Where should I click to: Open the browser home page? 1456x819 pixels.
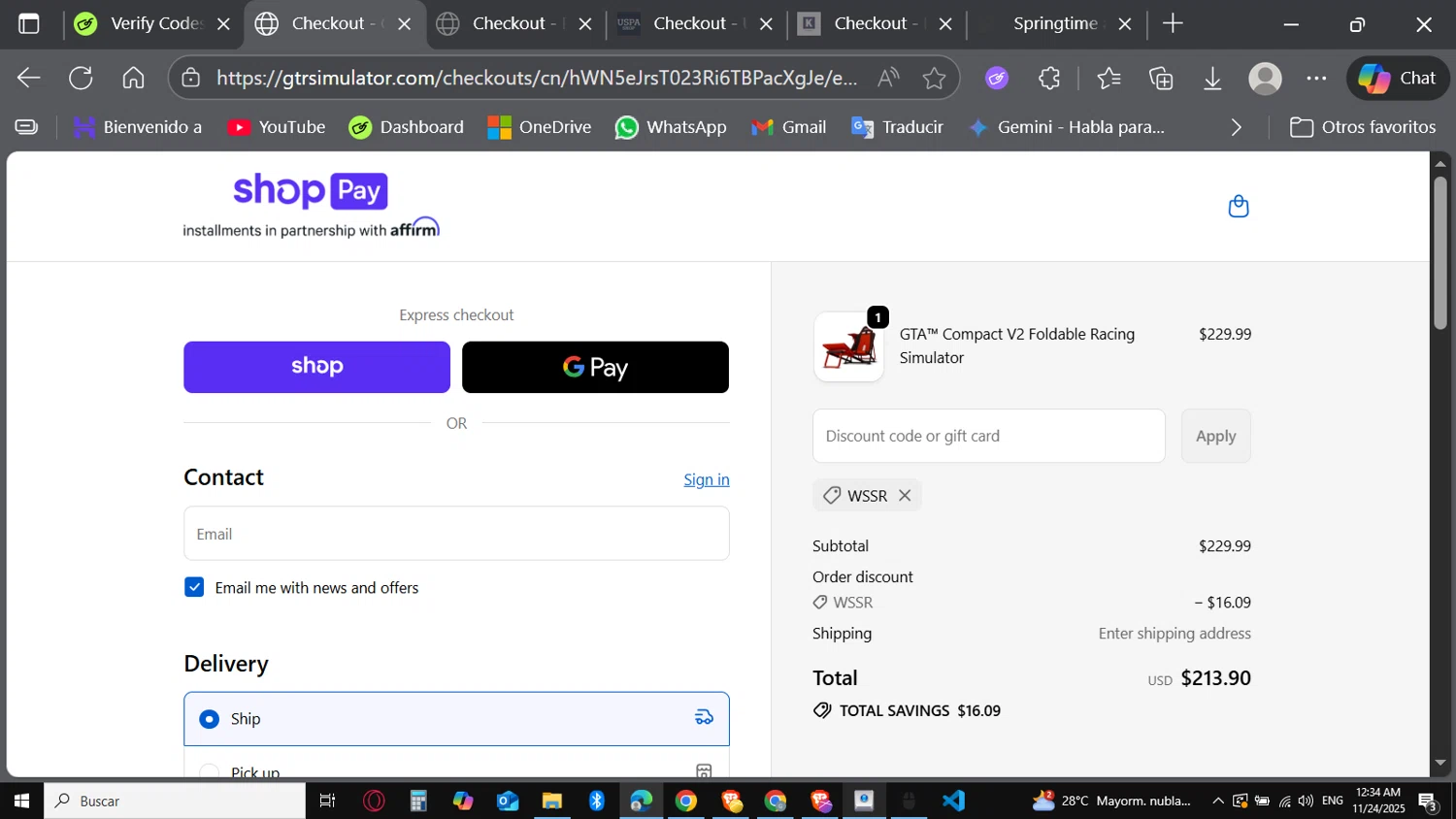tap(133, 78)
